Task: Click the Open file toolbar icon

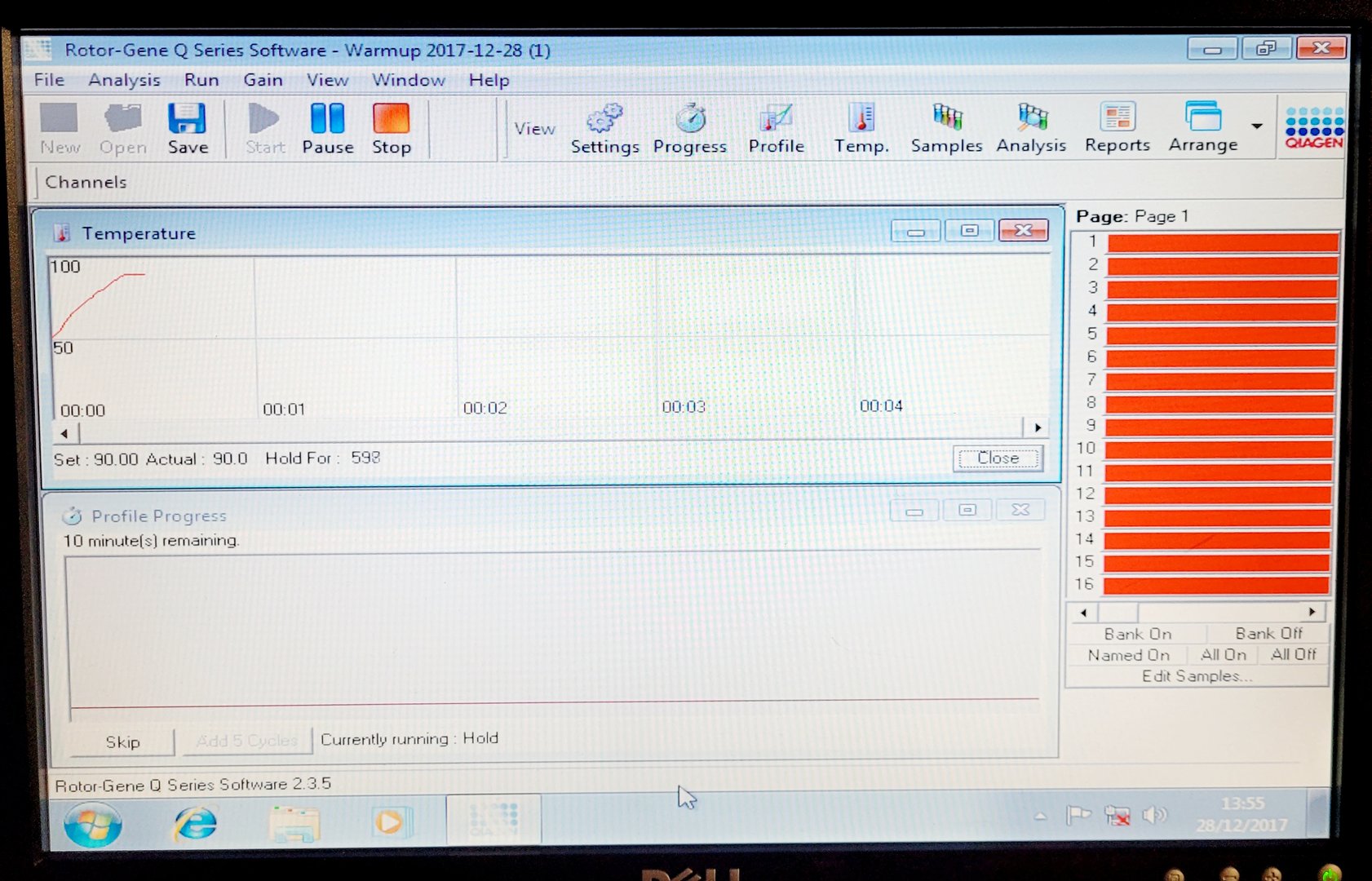Action: [x=123, y=128]
